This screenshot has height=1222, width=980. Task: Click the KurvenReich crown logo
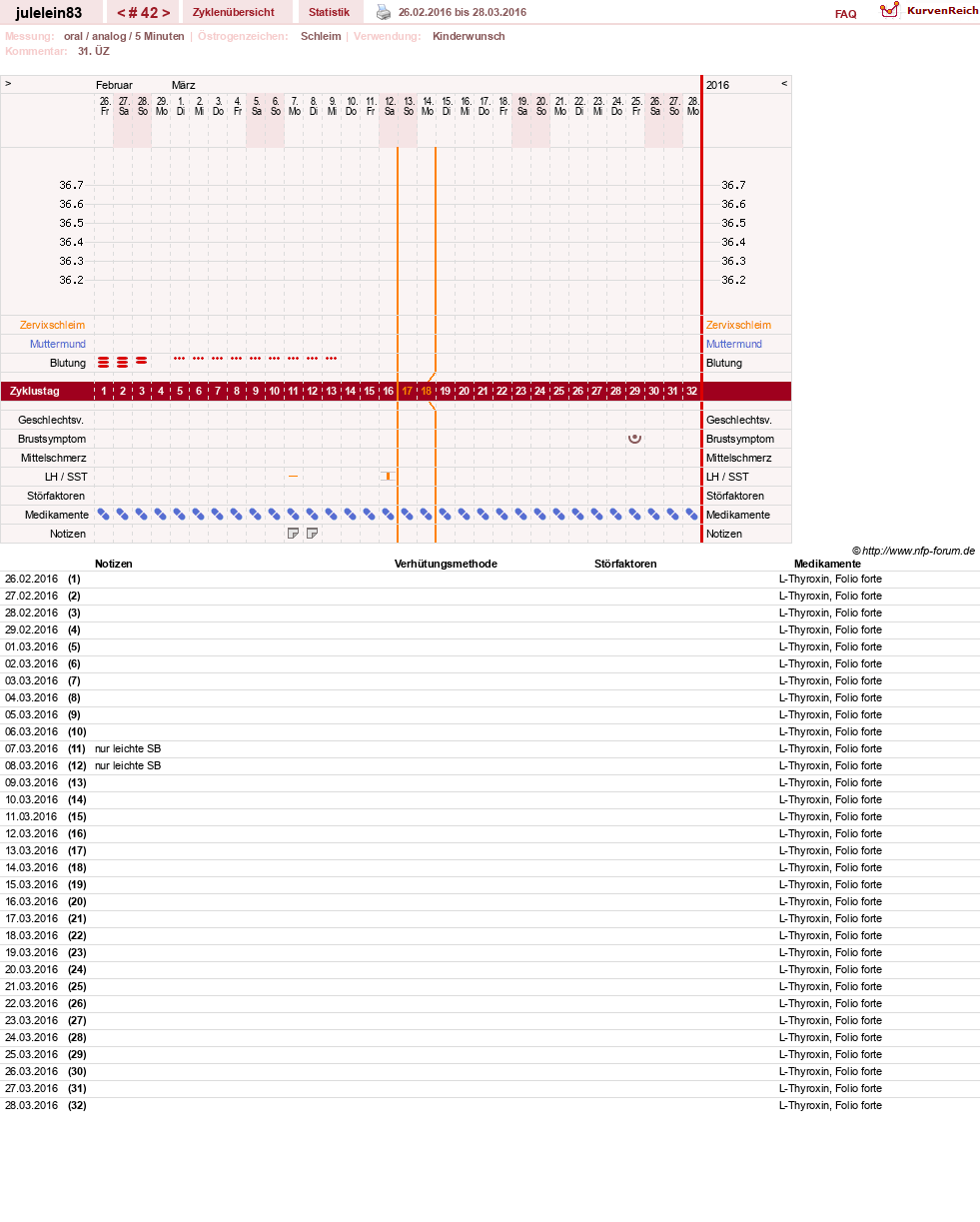point(889,10)
